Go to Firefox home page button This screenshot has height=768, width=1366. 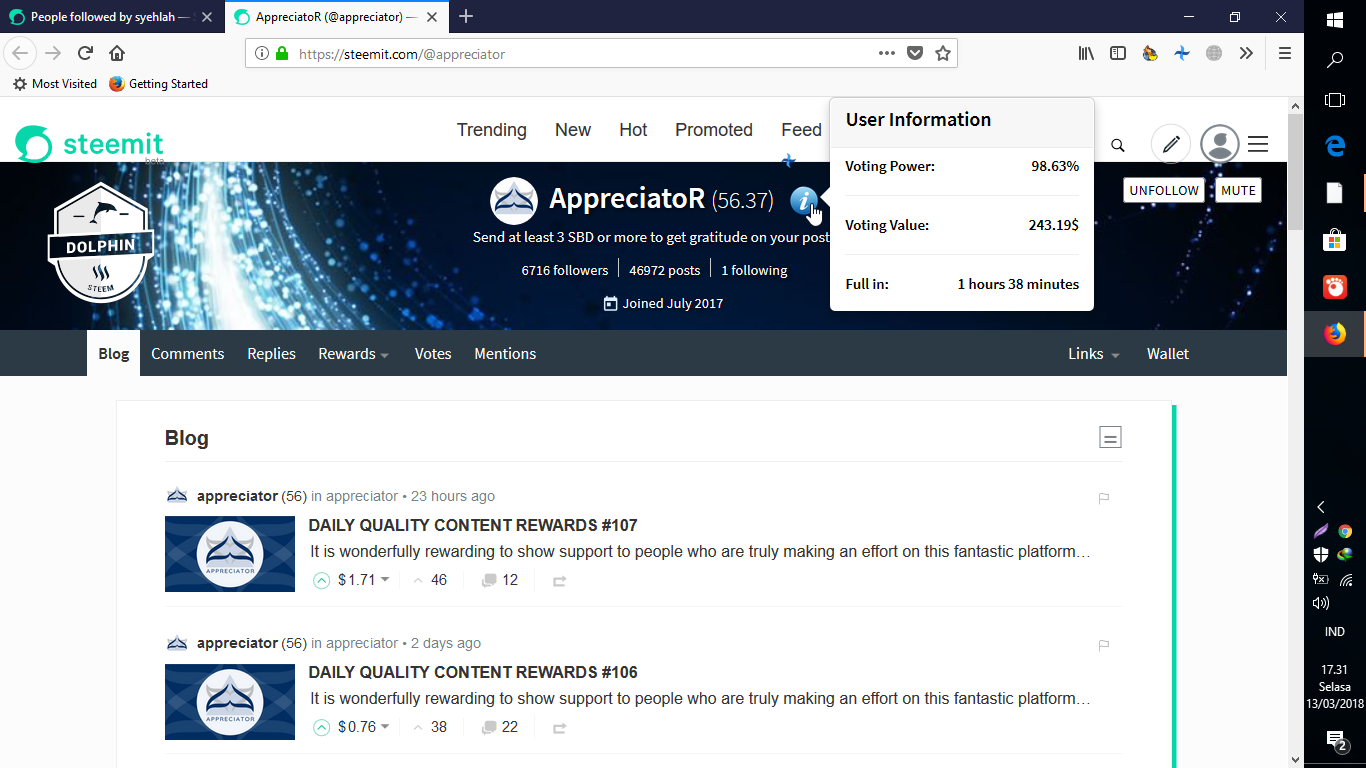[117, 53]
